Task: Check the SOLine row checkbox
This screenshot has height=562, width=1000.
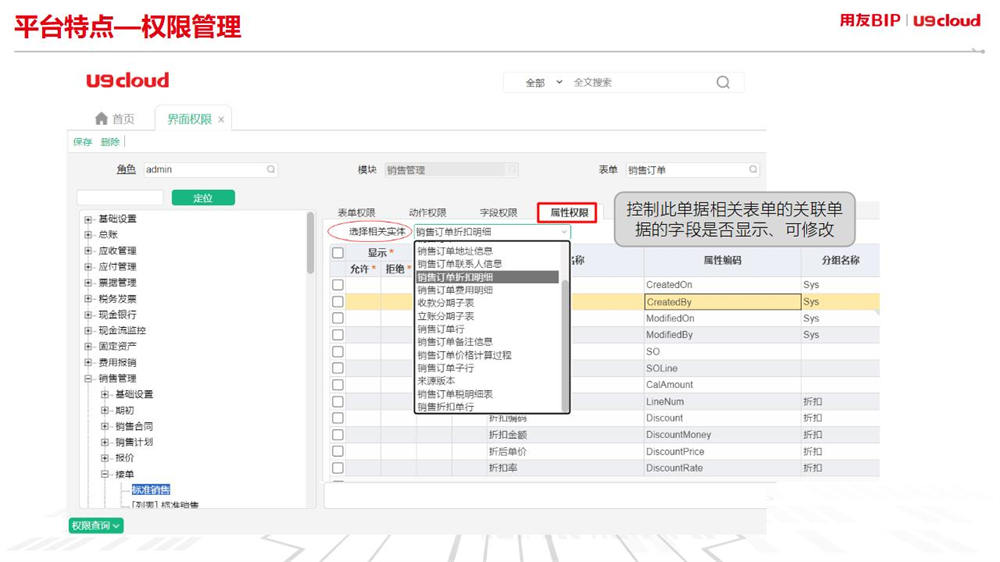Action: 338,368
